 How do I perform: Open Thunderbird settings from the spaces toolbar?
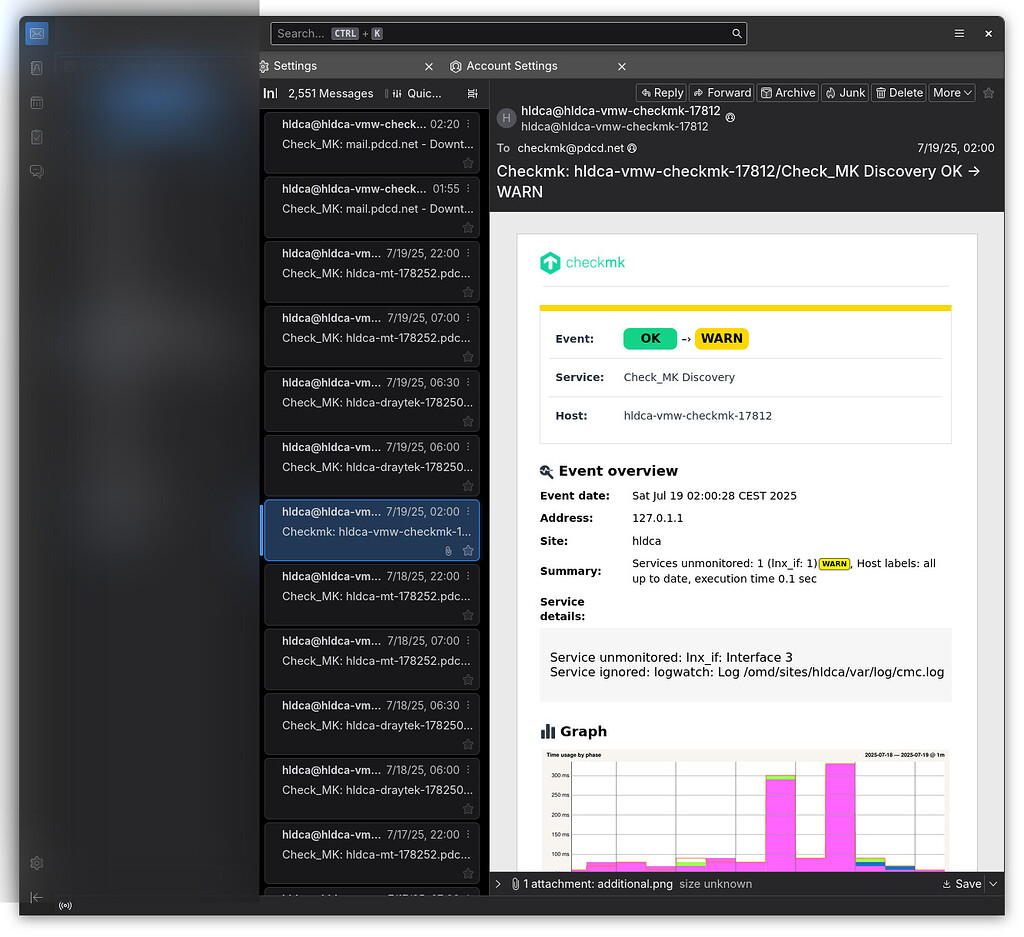tap(36, 863)
